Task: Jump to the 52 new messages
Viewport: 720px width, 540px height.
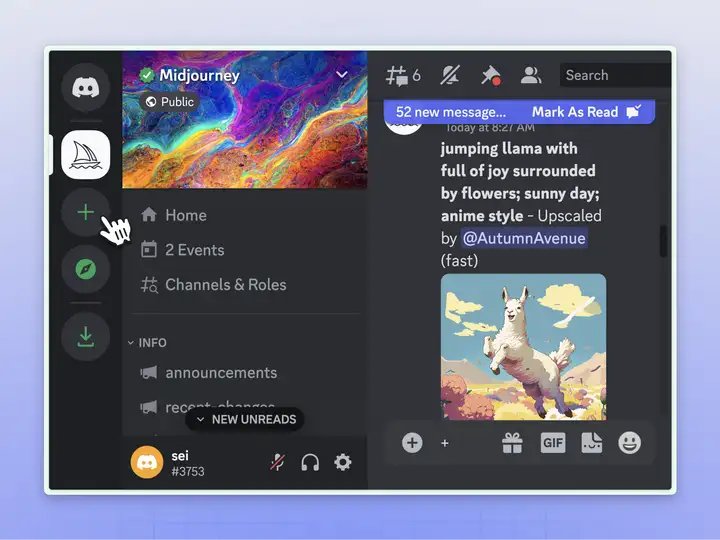Action: 451,112
